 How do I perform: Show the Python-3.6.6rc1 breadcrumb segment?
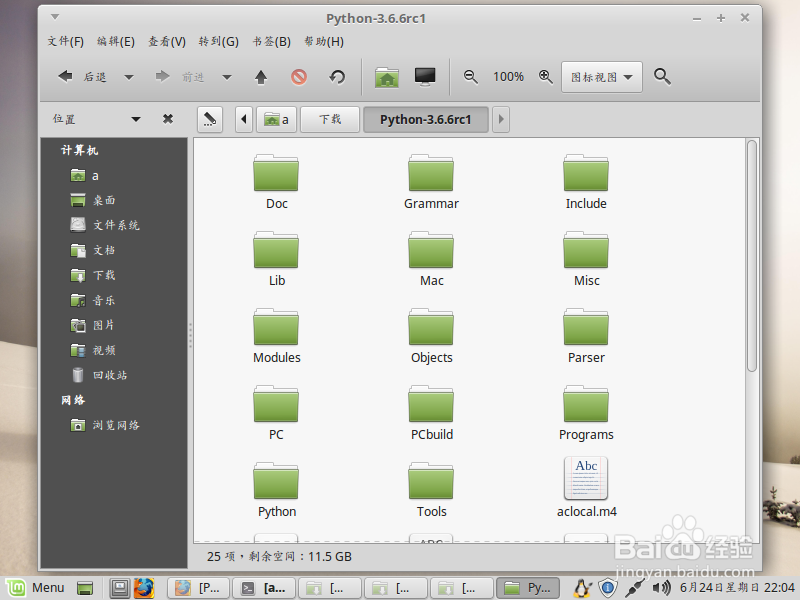pos(426,119)
